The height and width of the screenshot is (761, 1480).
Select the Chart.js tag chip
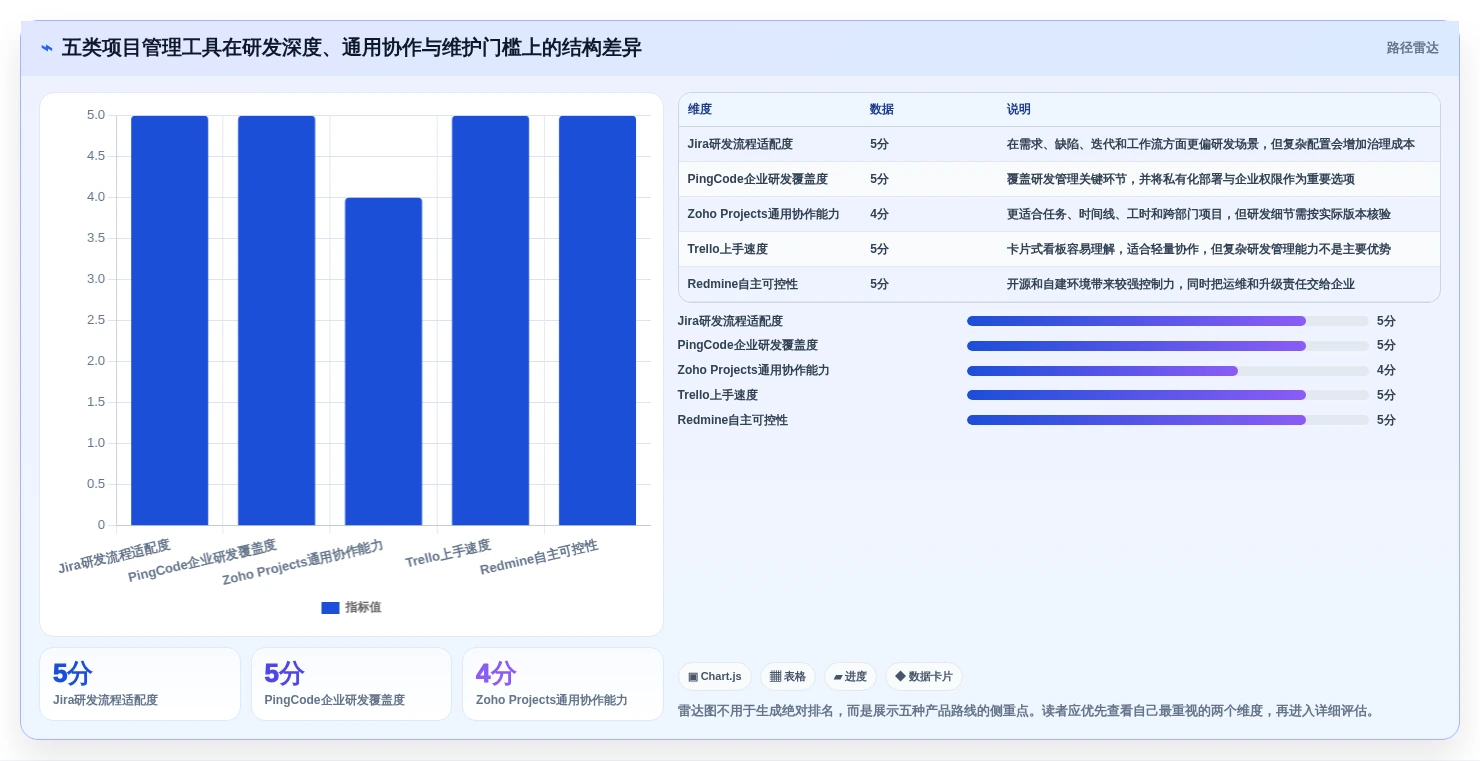pos(715,677)
